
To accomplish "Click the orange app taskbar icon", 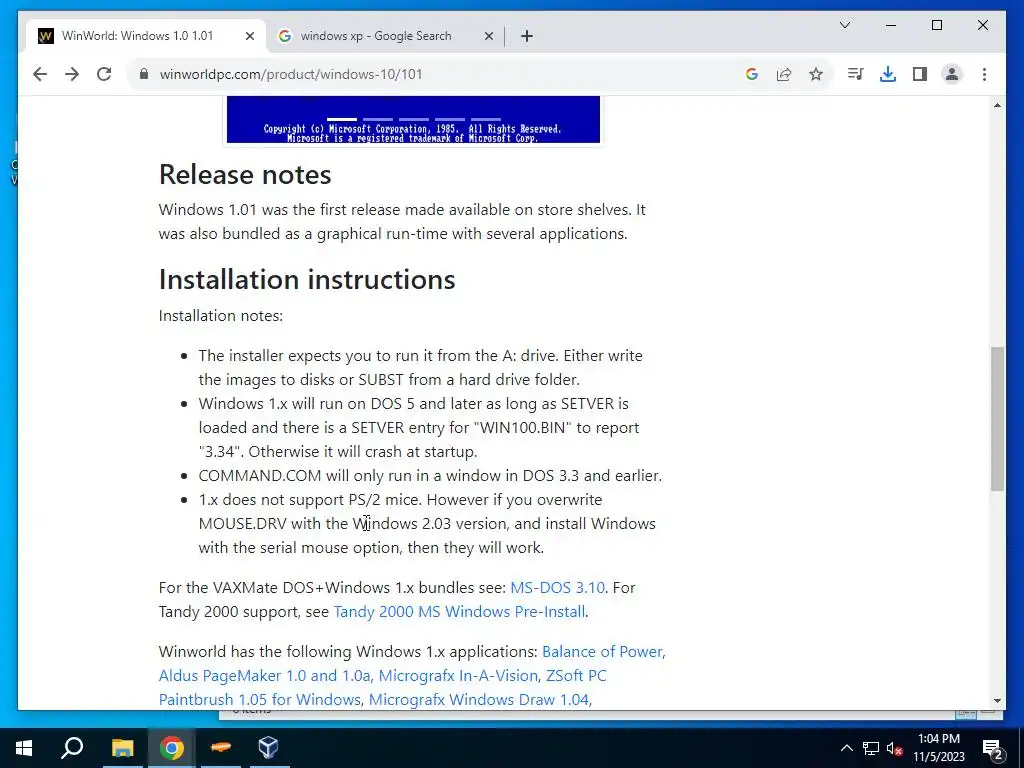I will [x=221, y=748].
